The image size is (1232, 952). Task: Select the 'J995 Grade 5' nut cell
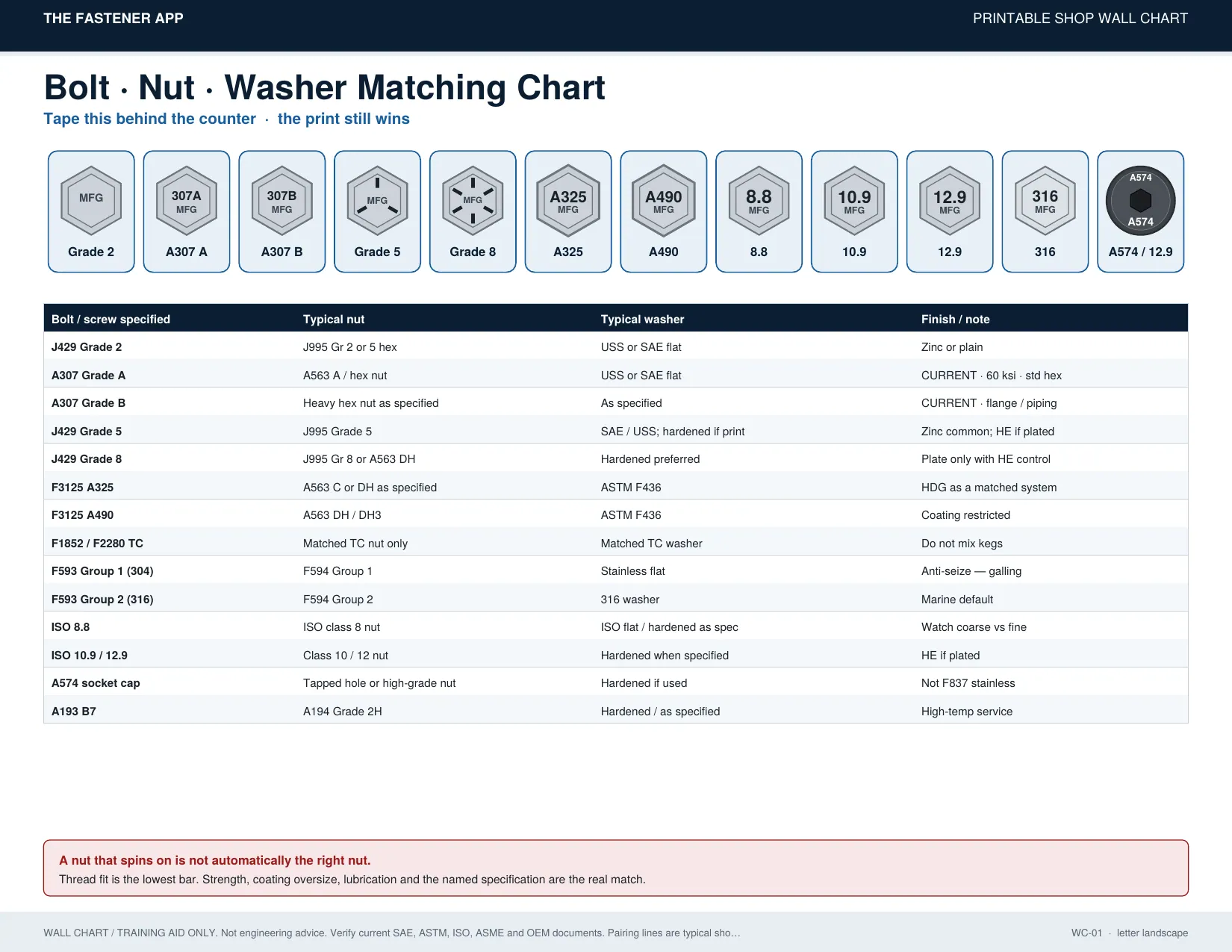click(337, 432)
